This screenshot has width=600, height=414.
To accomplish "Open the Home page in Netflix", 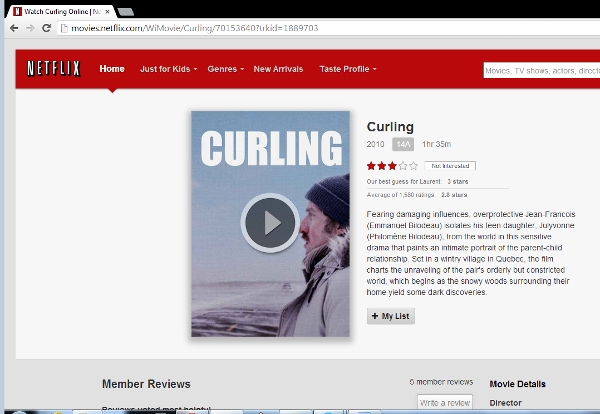I will point(112,69).
